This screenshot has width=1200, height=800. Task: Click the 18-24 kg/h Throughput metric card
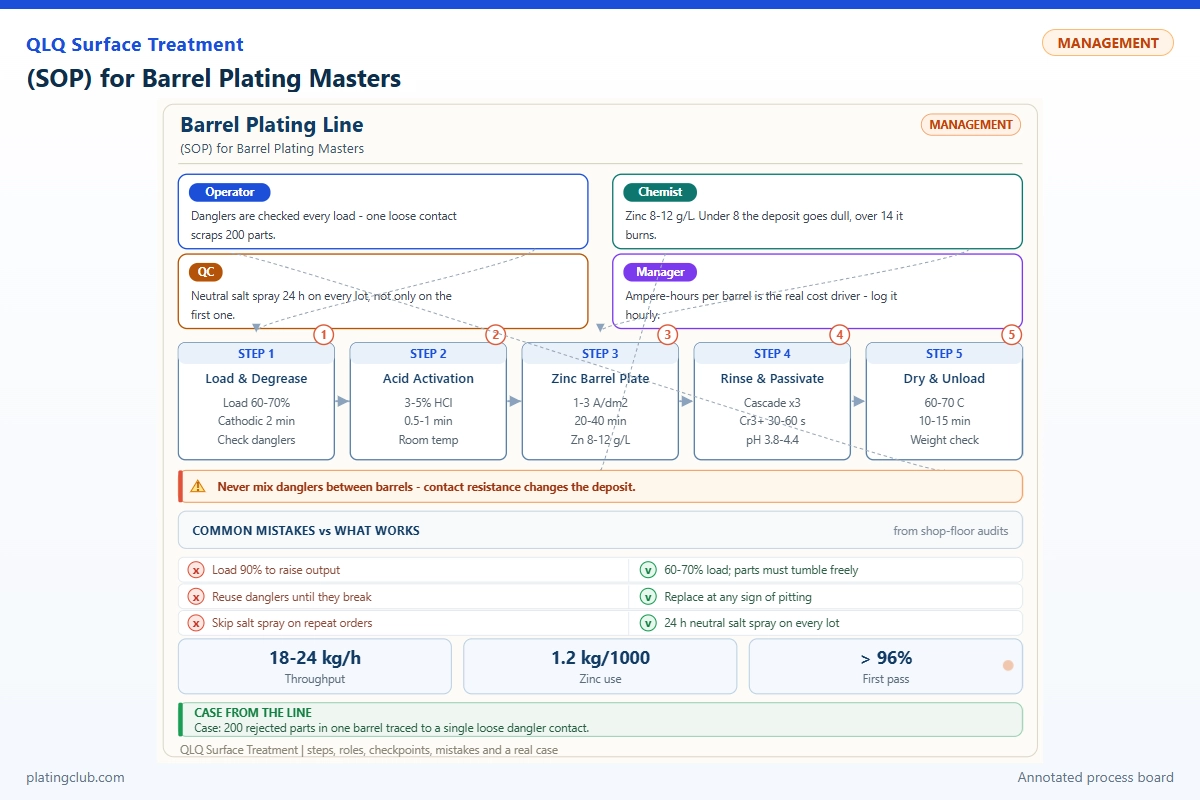point(315,666)
